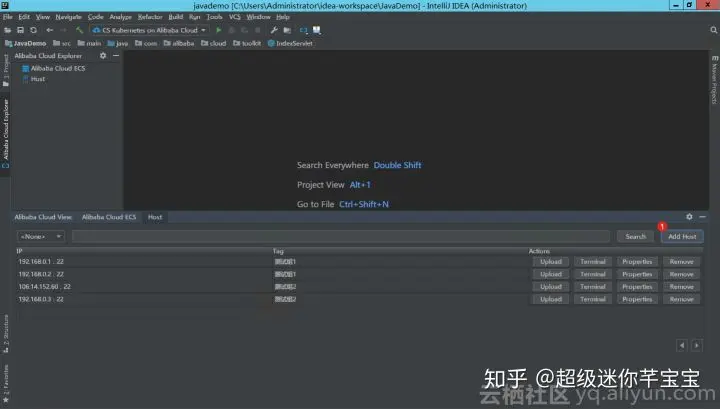This screenshot has height=409, width=720.
Task: Hide the Alibaba Cloud Explorer panel
Action: pos(116,56)
